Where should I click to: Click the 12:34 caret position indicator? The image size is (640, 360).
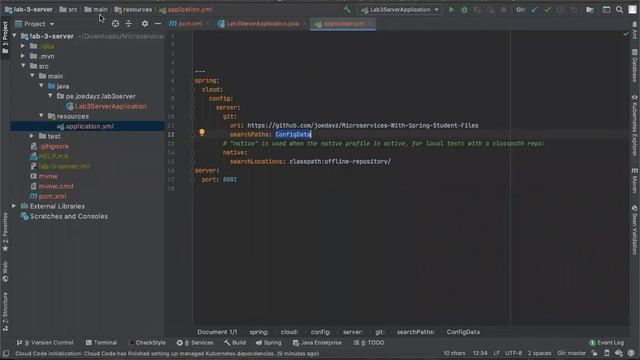pyautogui.click(x=480, y=353)
